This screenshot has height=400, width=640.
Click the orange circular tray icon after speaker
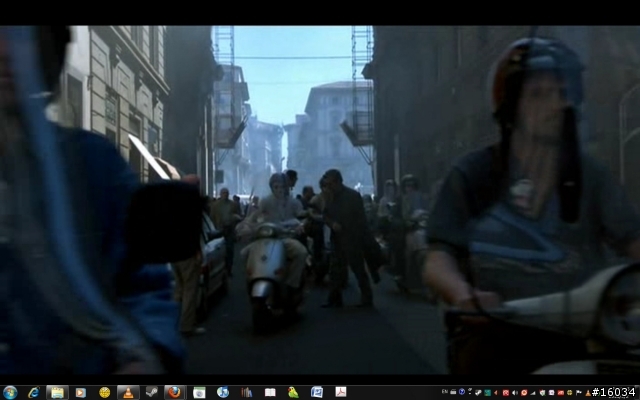click(524, 393)
